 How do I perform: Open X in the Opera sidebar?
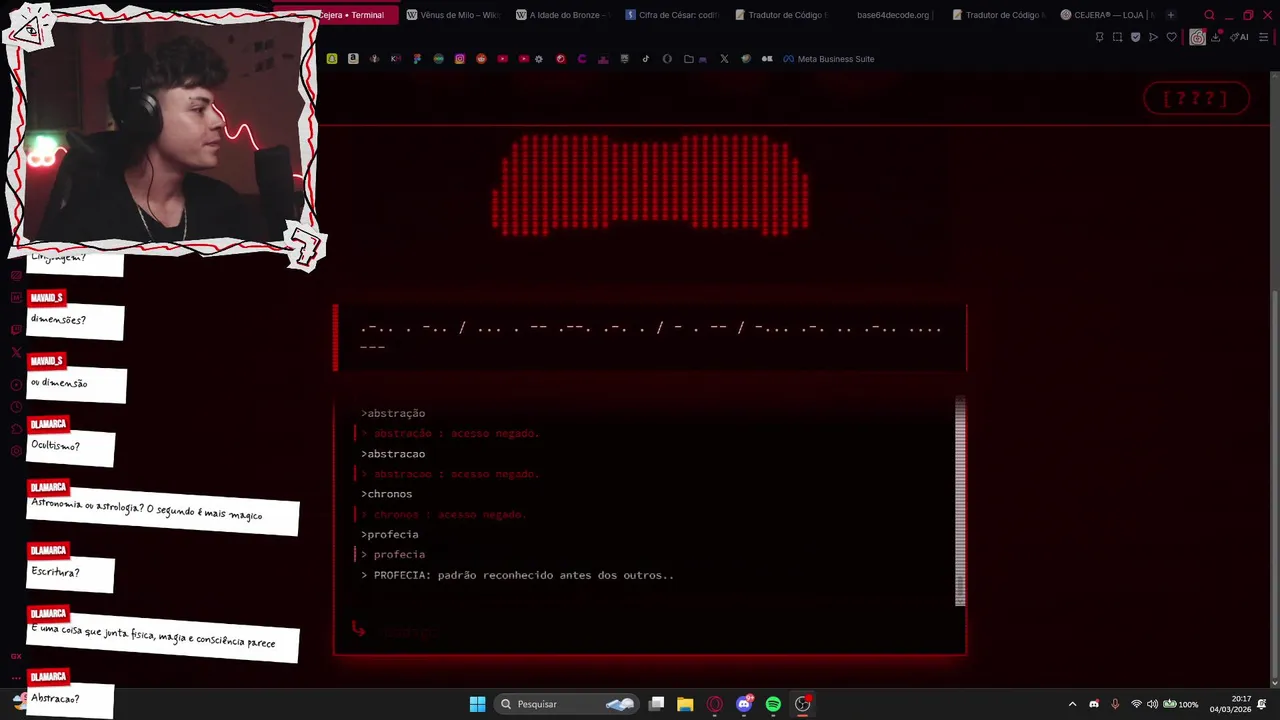point(16,352)
